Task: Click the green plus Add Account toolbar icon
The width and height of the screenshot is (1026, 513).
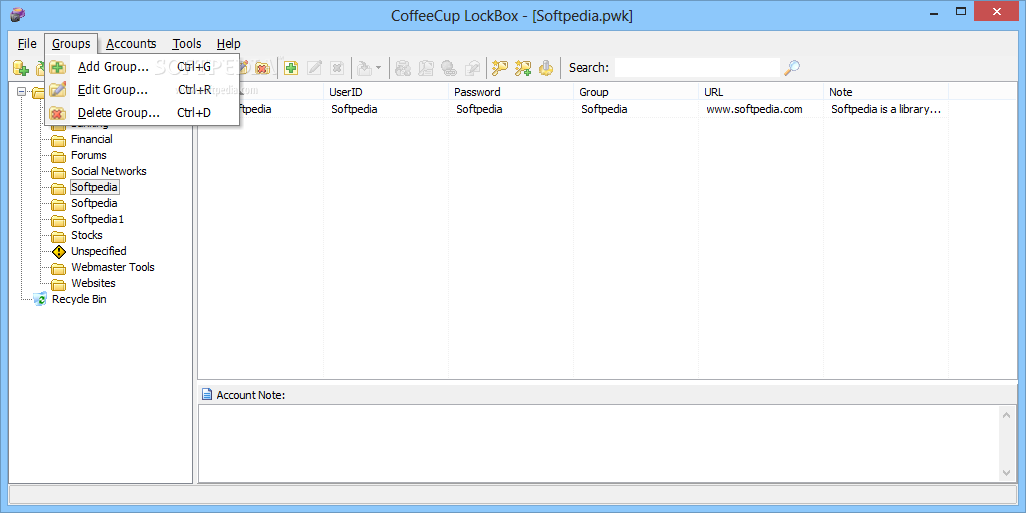Action: tap(291, 67)
